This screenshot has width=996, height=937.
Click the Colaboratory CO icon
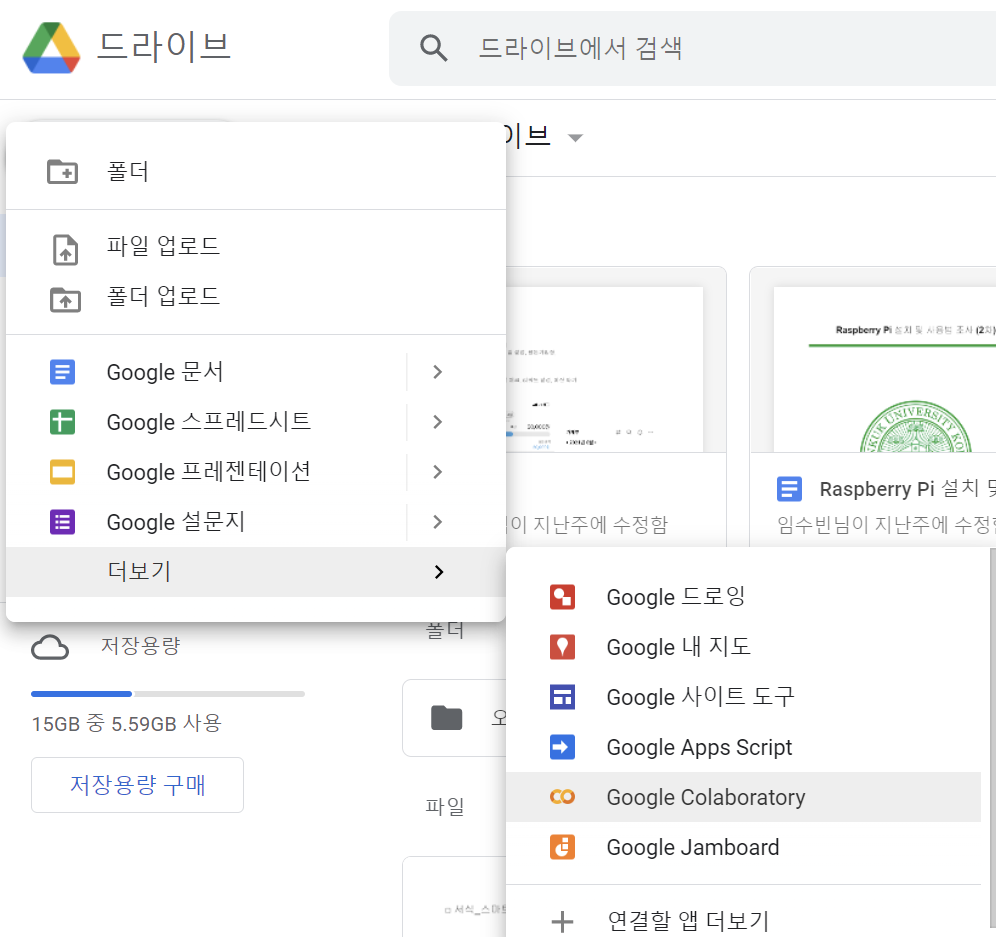pos(562,797)
